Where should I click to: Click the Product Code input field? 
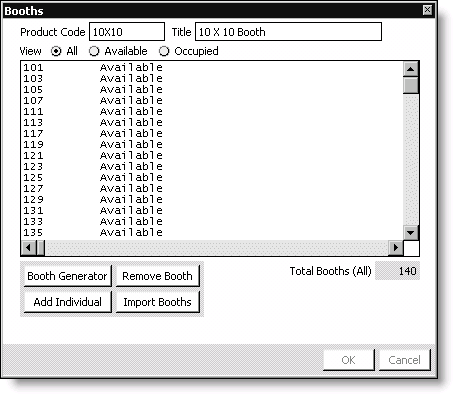point(127,32)
